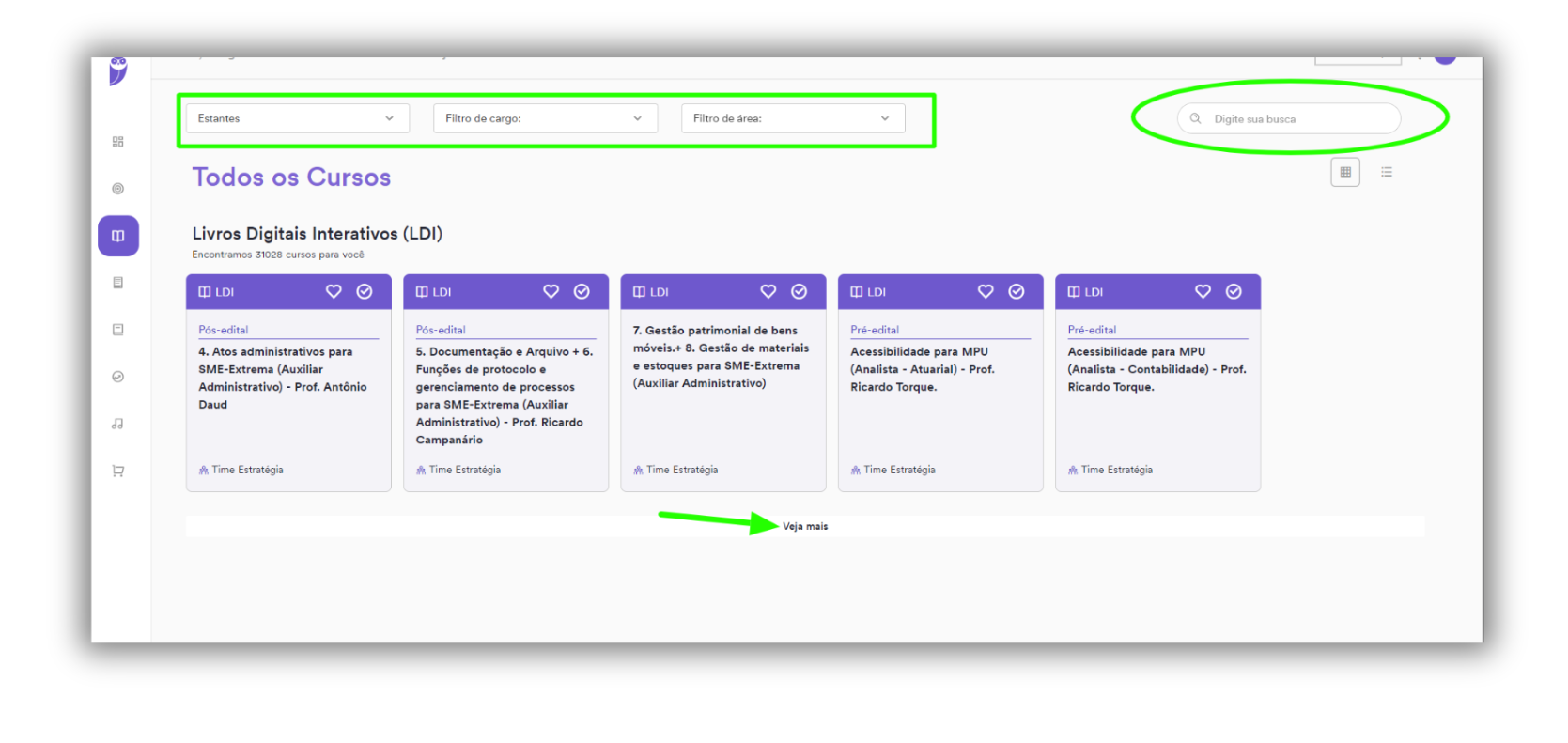This screenshot has height=743, width=1568.
Task: Click Pós-edital tag on Documentação e Arquivo card
Action: [x=441, y=330]
